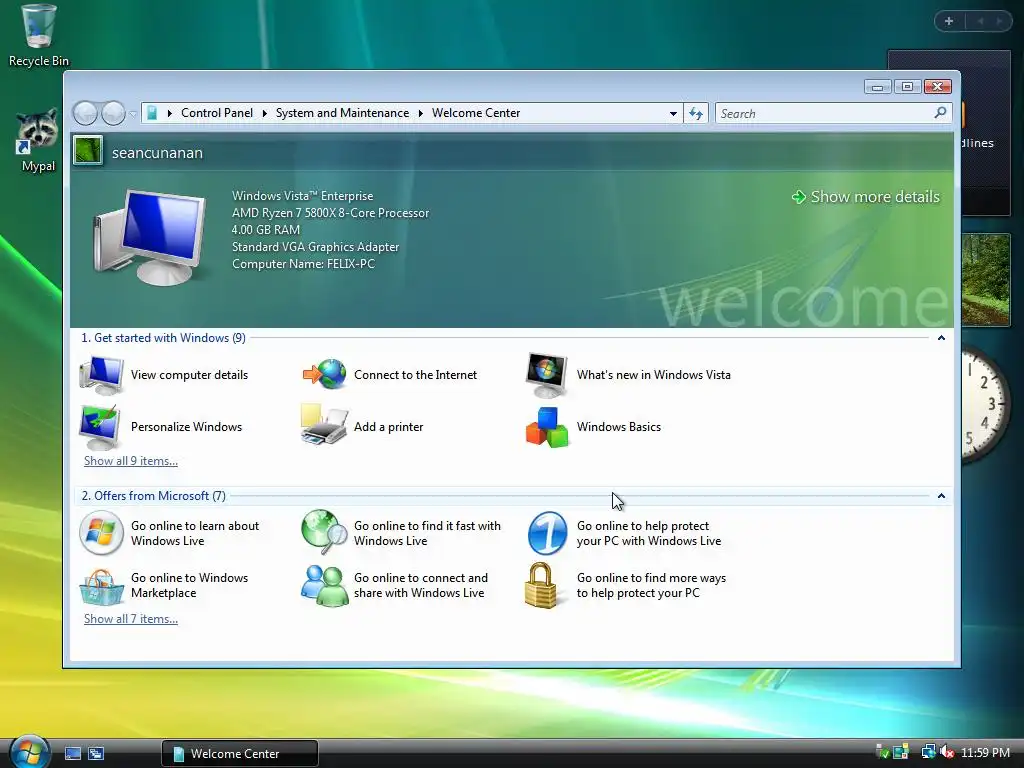The width and height of the screenshot is (1024, 768).
Task: Click the Control Panel icon in address bar
Action: 152,113
